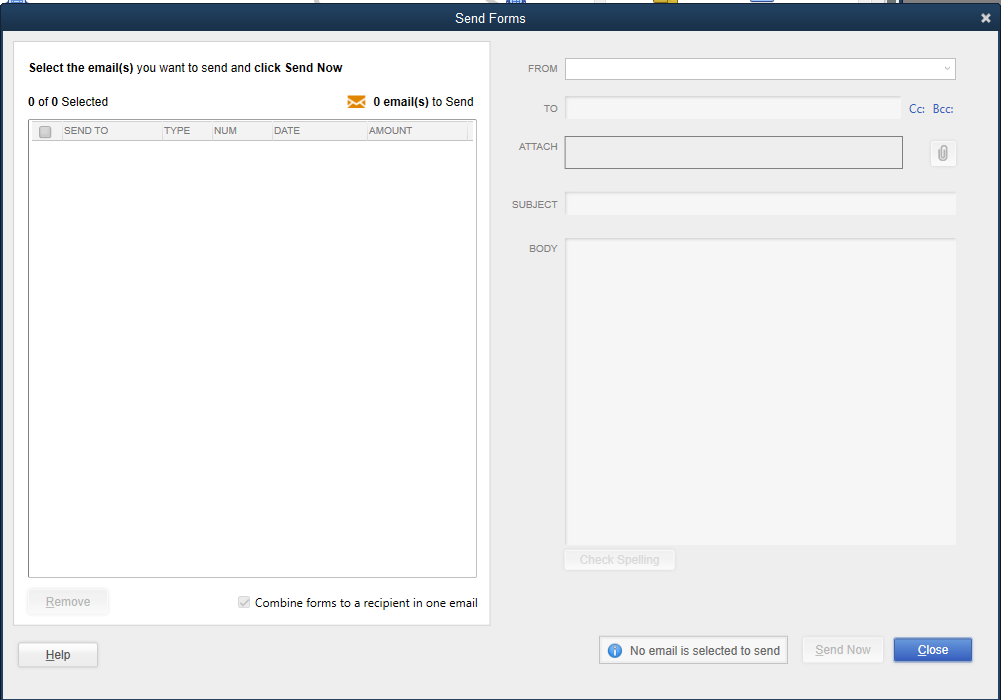This screenshot has height=700, width=1001.
Task: Sort the list by AMOUNT column
Action: pyautogui.click(x=390, y=130)
